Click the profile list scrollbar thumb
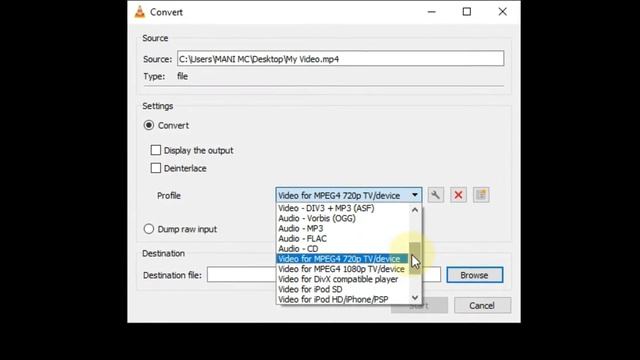Image resolution: width=640 pixels, height=360 pixels. [x=415, y=258]
